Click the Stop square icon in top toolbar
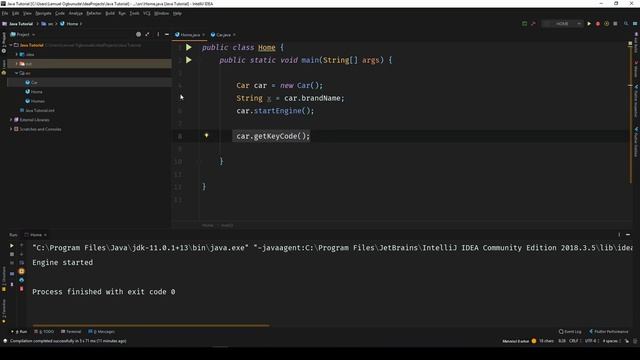640x360 pixels. [616, 24]
